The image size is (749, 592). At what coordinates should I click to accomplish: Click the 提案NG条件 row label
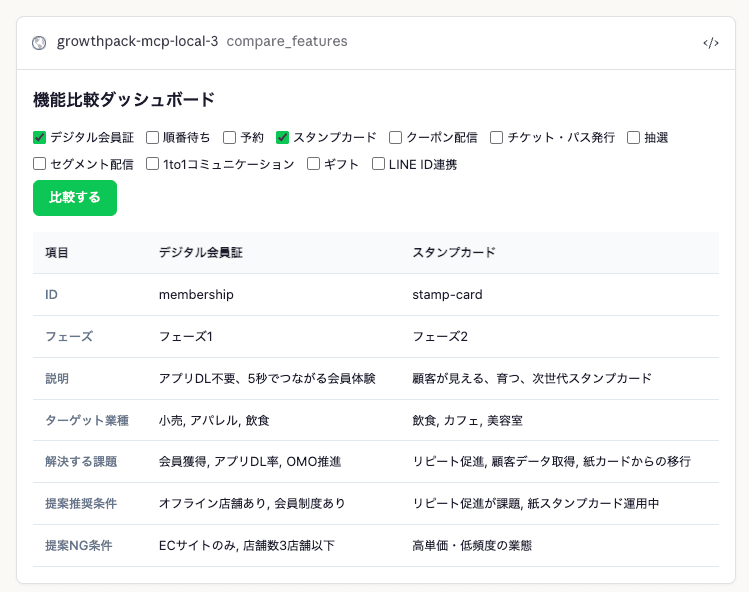tap(79, 546)
